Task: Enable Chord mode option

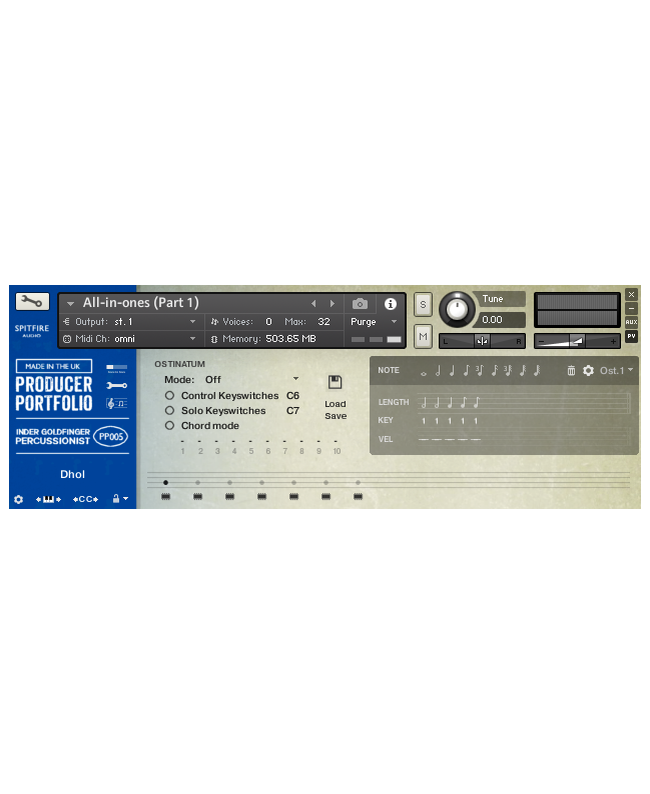Action: coord(170,426)
